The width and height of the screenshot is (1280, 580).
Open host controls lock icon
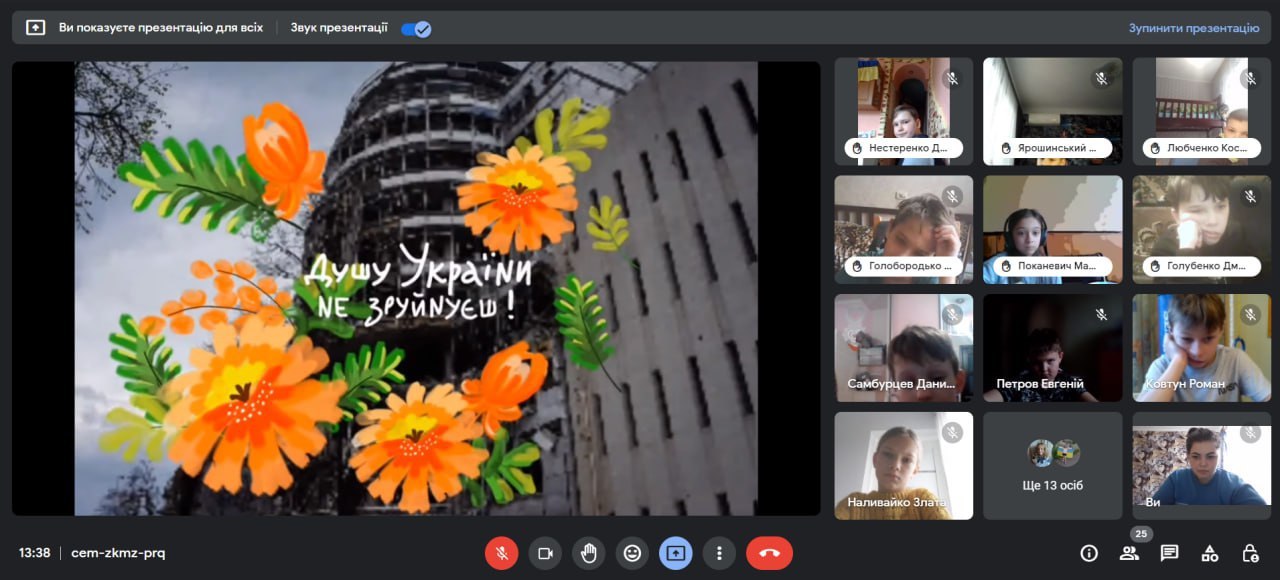click(x=1249, y=553)
